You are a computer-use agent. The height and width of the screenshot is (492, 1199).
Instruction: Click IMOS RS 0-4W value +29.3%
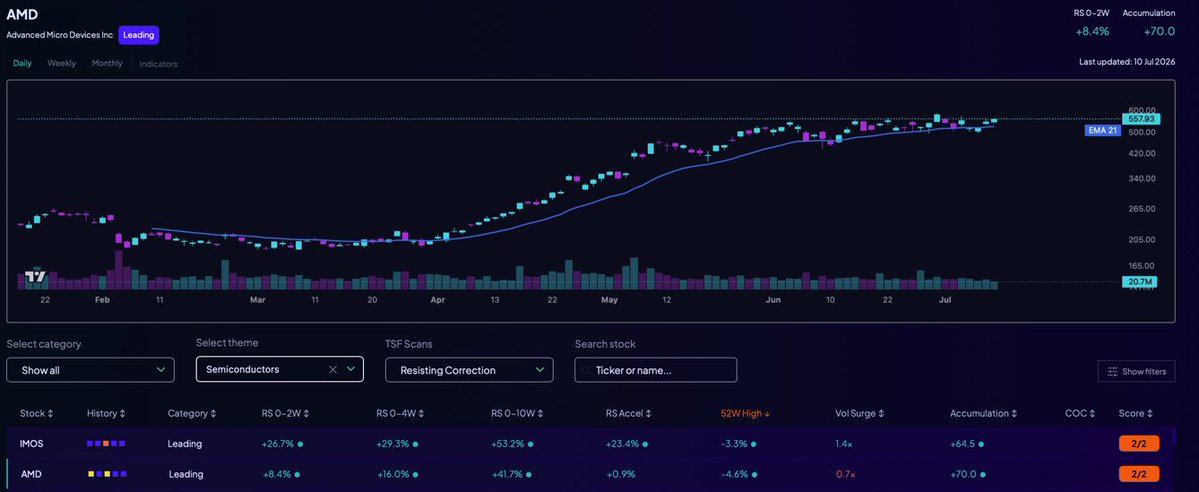pyautogui.click(x=393, y=443)
